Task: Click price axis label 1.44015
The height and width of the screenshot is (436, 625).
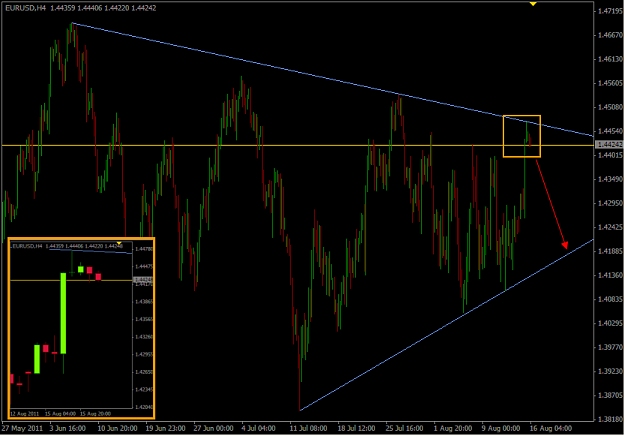Action: [x=610, y=155]
